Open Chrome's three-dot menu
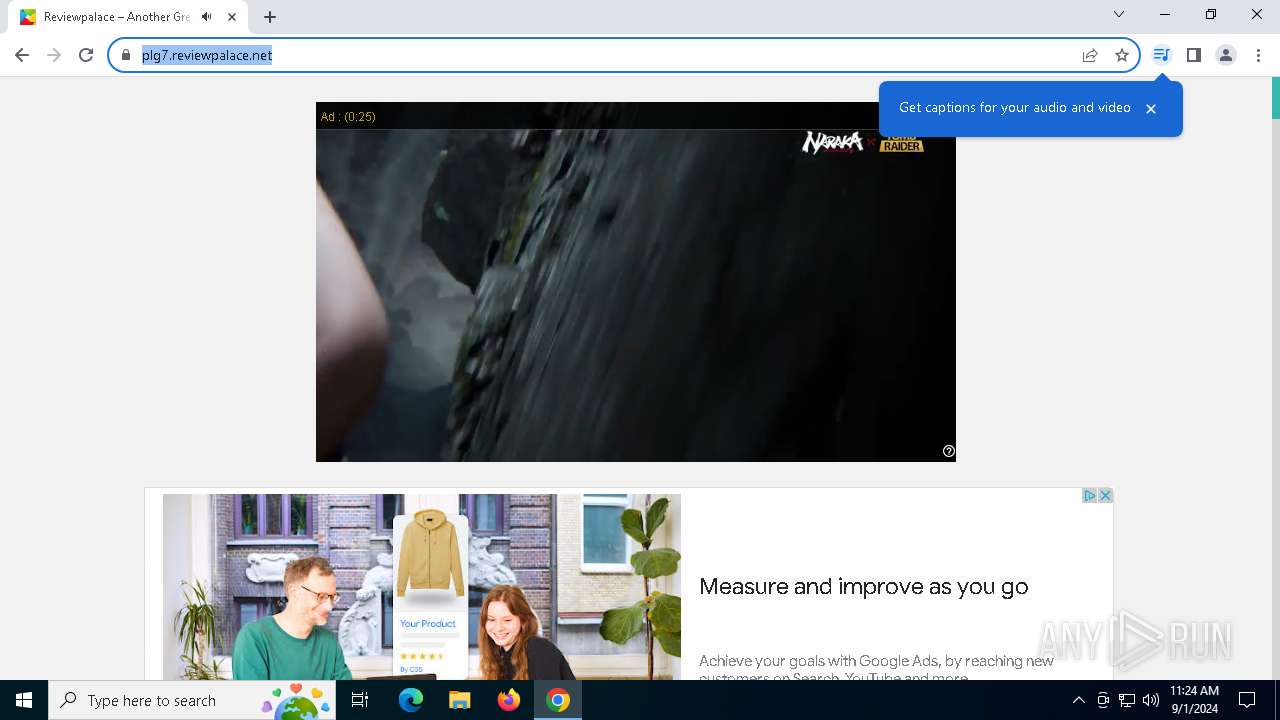This screenshot has width=1280, height=720. click(x=1258, y=55)
